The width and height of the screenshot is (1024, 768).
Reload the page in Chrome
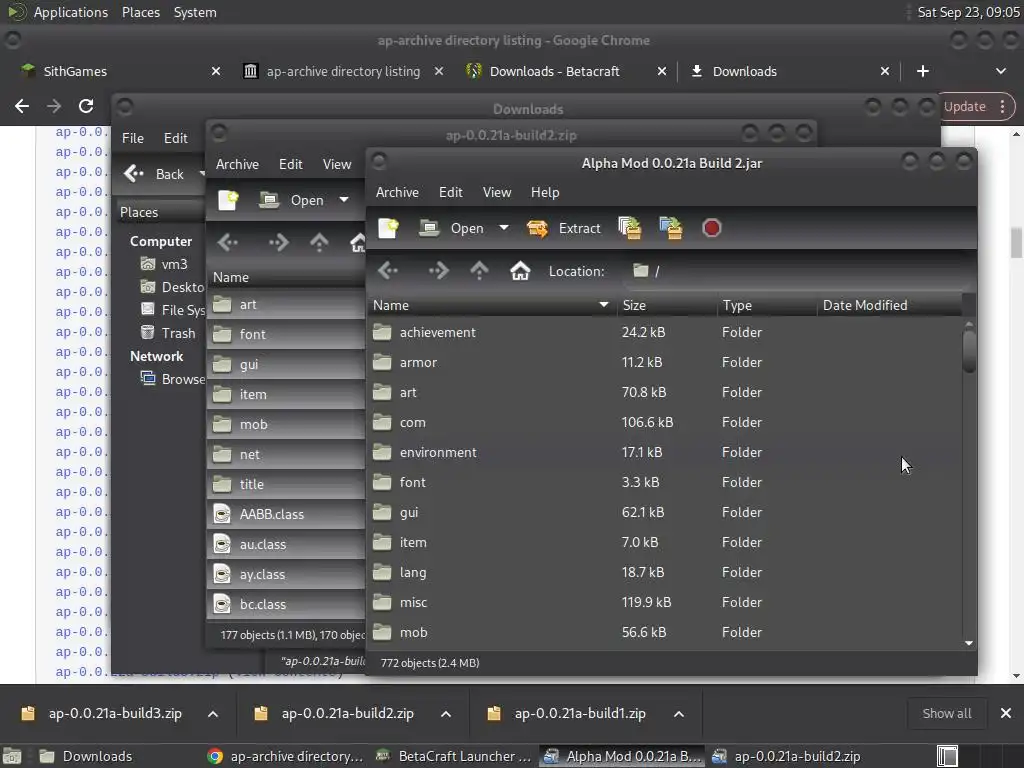point(86,106)
